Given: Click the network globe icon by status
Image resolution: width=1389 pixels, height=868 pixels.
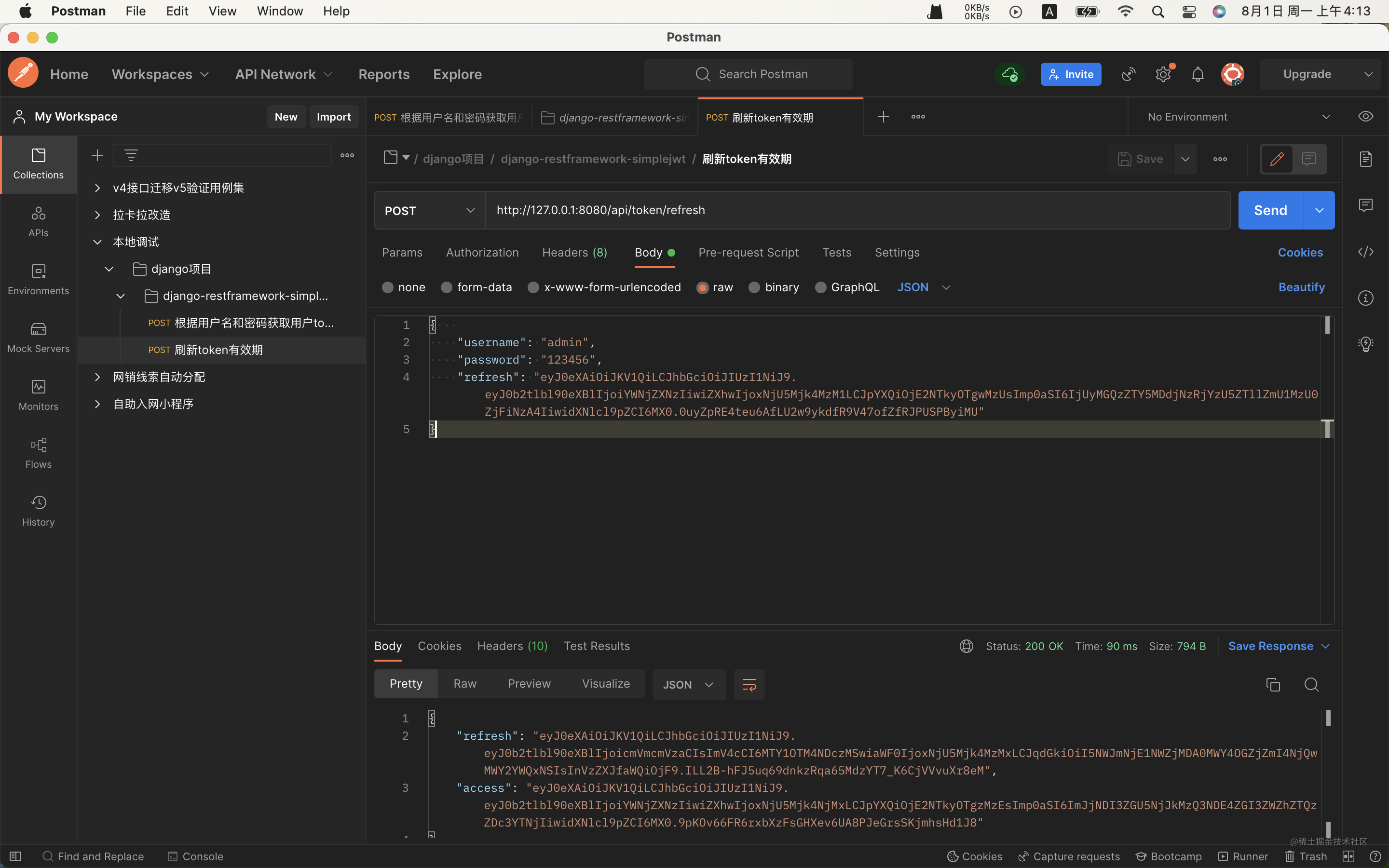Looking at the screenshot, I should (x=966, y=646).
